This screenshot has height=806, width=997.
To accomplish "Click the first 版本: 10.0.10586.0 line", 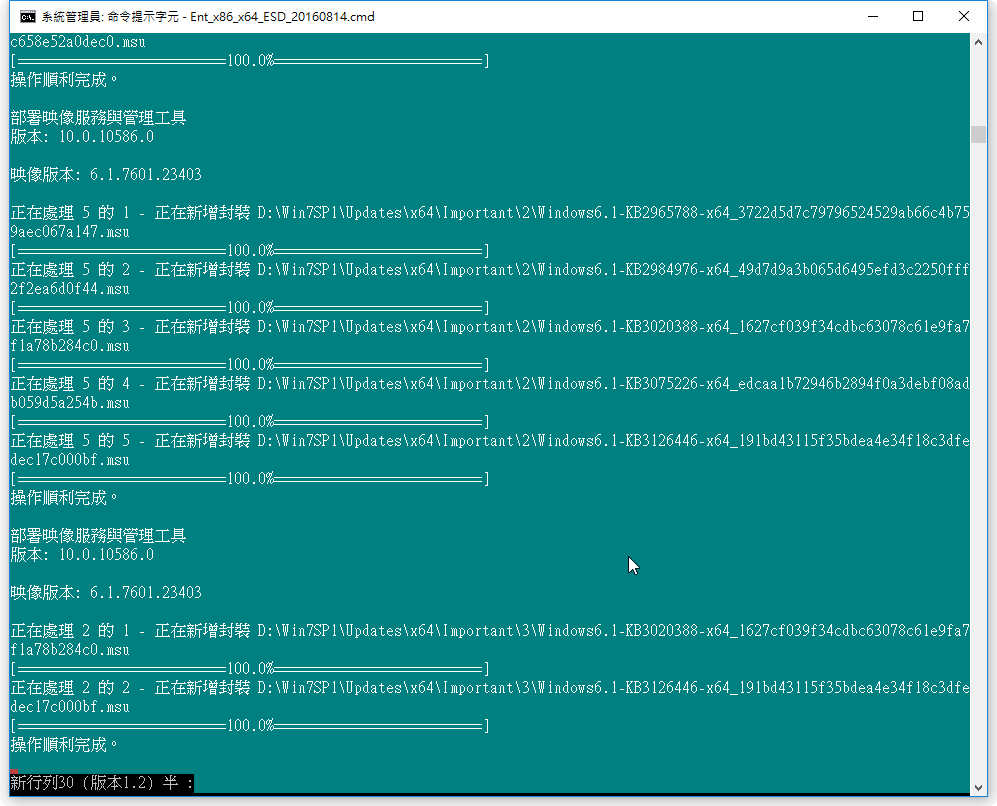I will pos(82,137).
